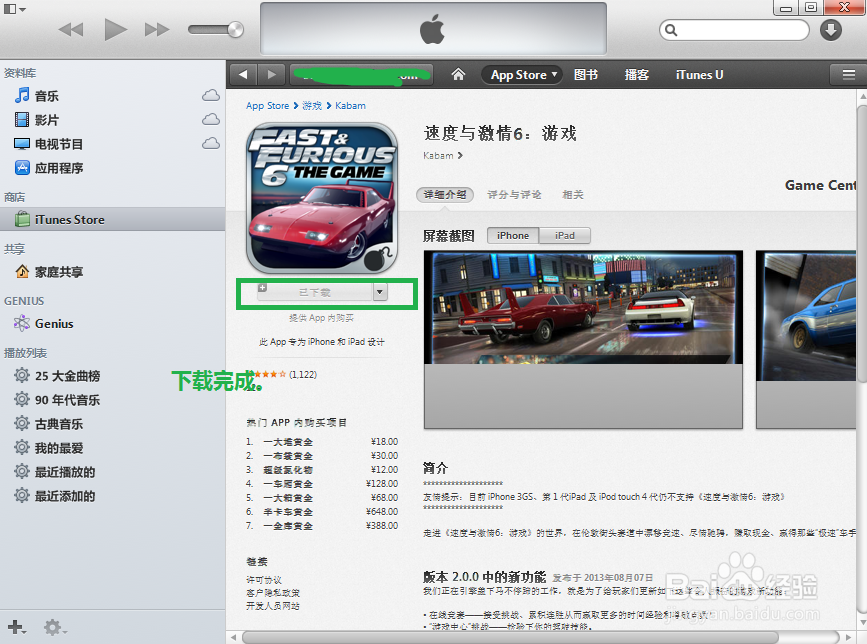Open the 客户隐私政策 link
Viewport: 867px width, 644px height.
pyautogui.click(x=273, y=593)
